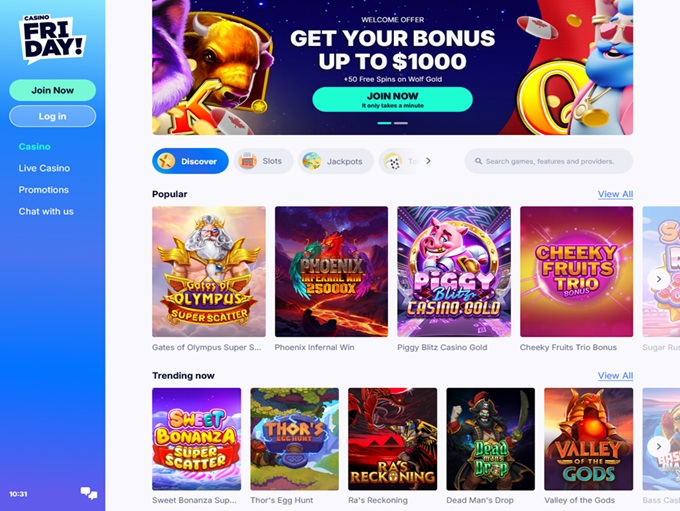Select the second banner slide indicator
This screenshot has height=511, width=680.
[x=401, y=123]
